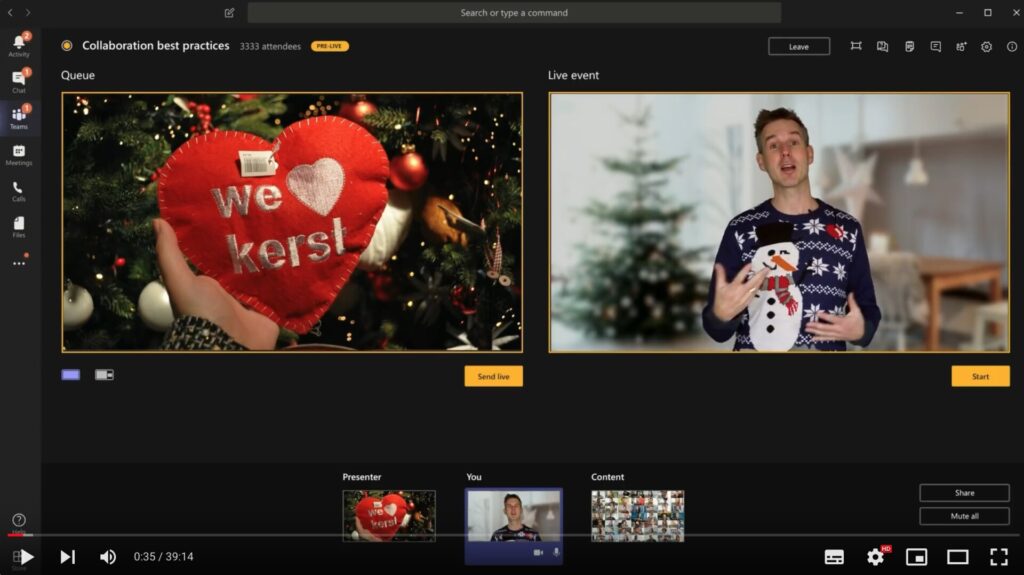Open device settings gear in event toolbar

tap(986, 46)
